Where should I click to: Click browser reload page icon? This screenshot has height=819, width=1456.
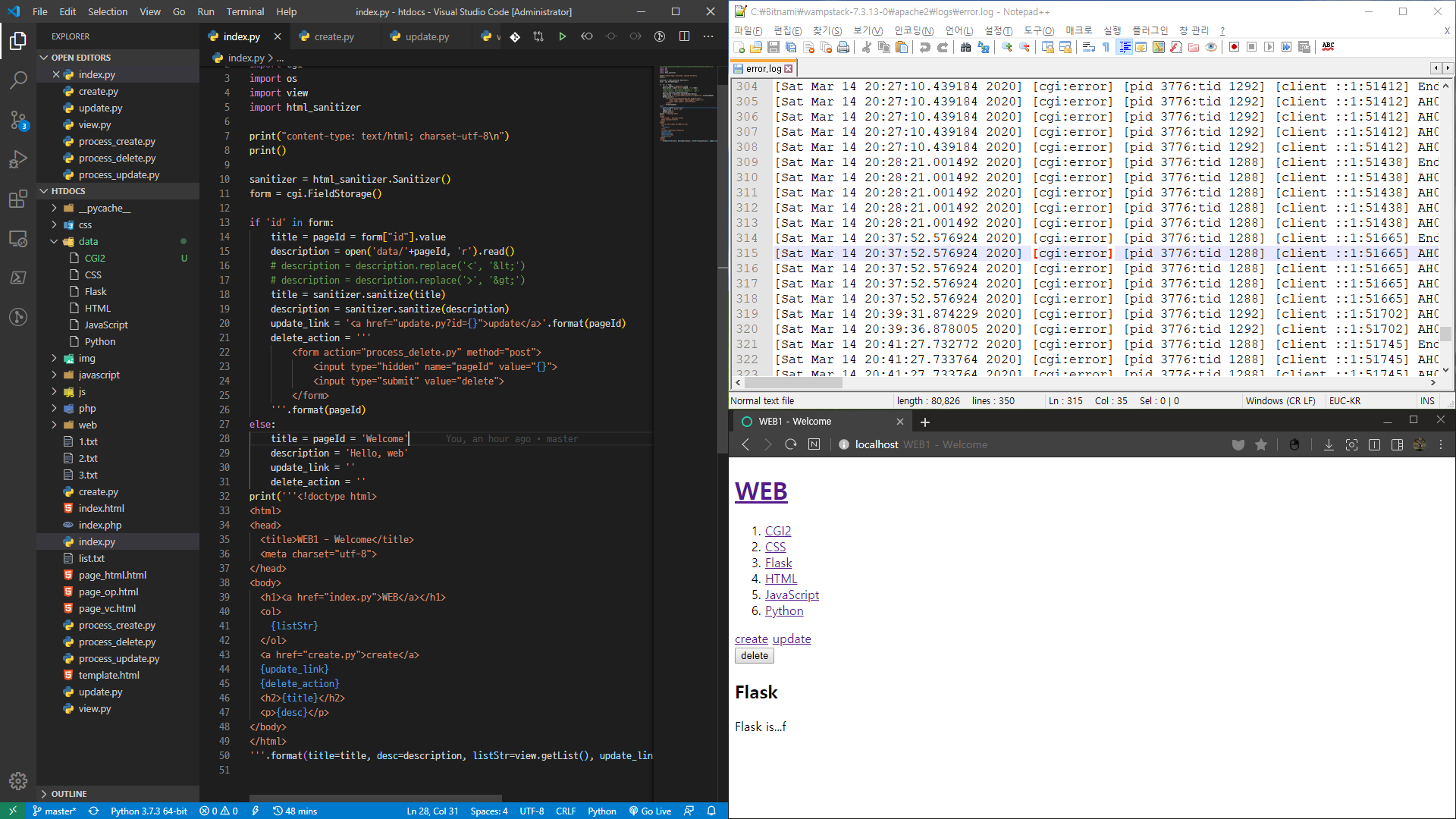[x=791, y=444]
